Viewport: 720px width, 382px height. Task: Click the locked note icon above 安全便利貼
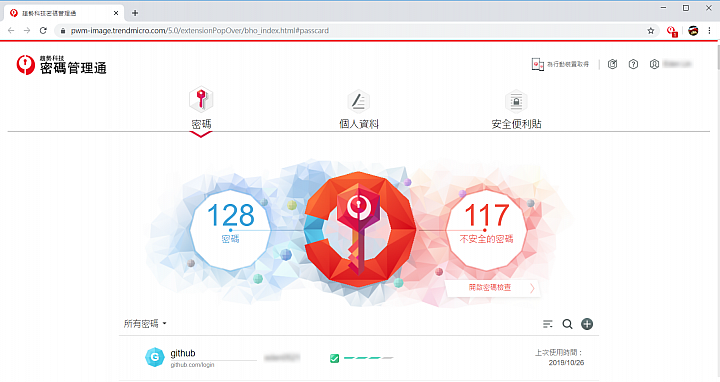click(516, 101)
